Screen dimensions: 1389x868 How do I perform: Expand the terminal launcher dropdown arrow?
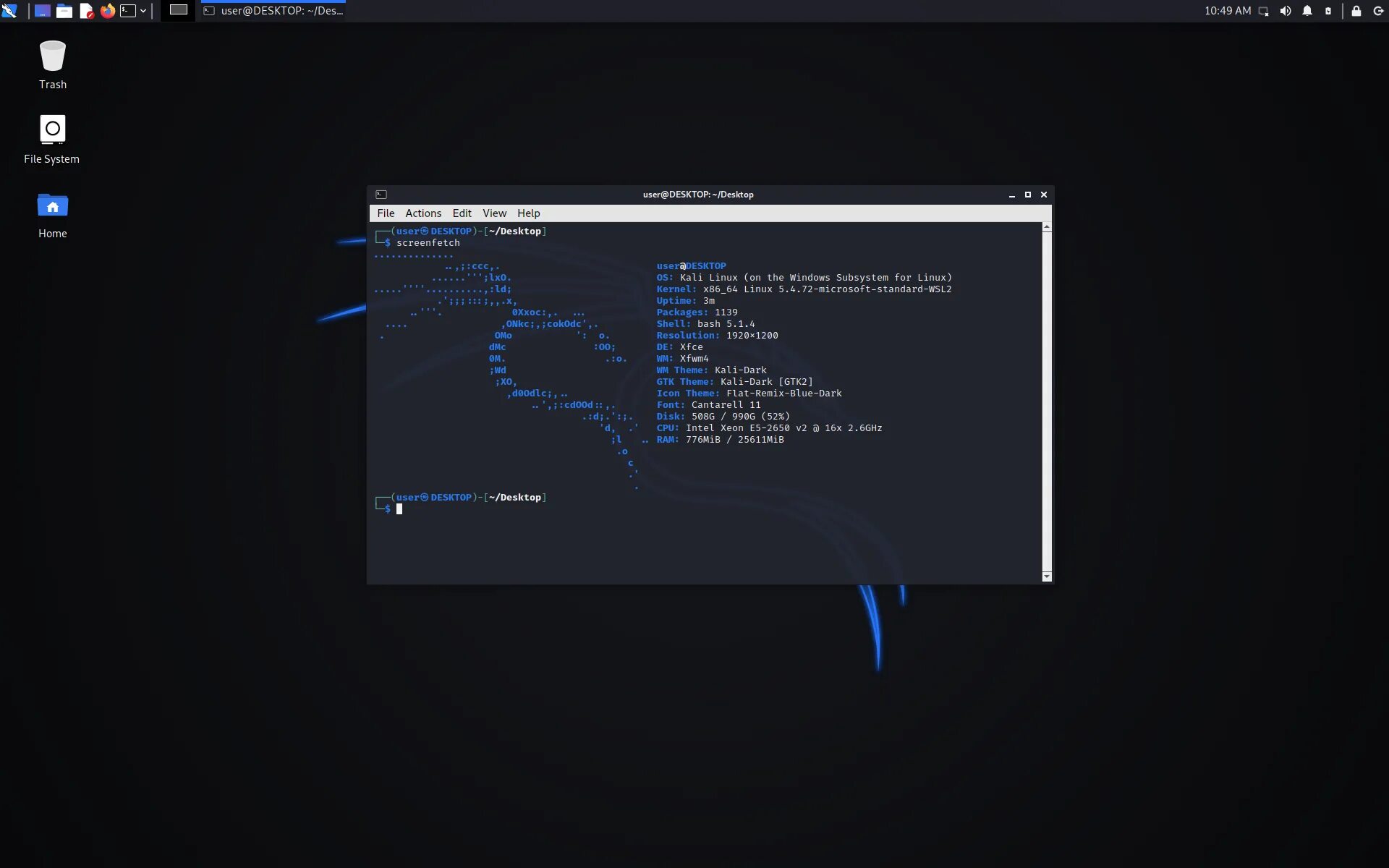coord(143,11)
